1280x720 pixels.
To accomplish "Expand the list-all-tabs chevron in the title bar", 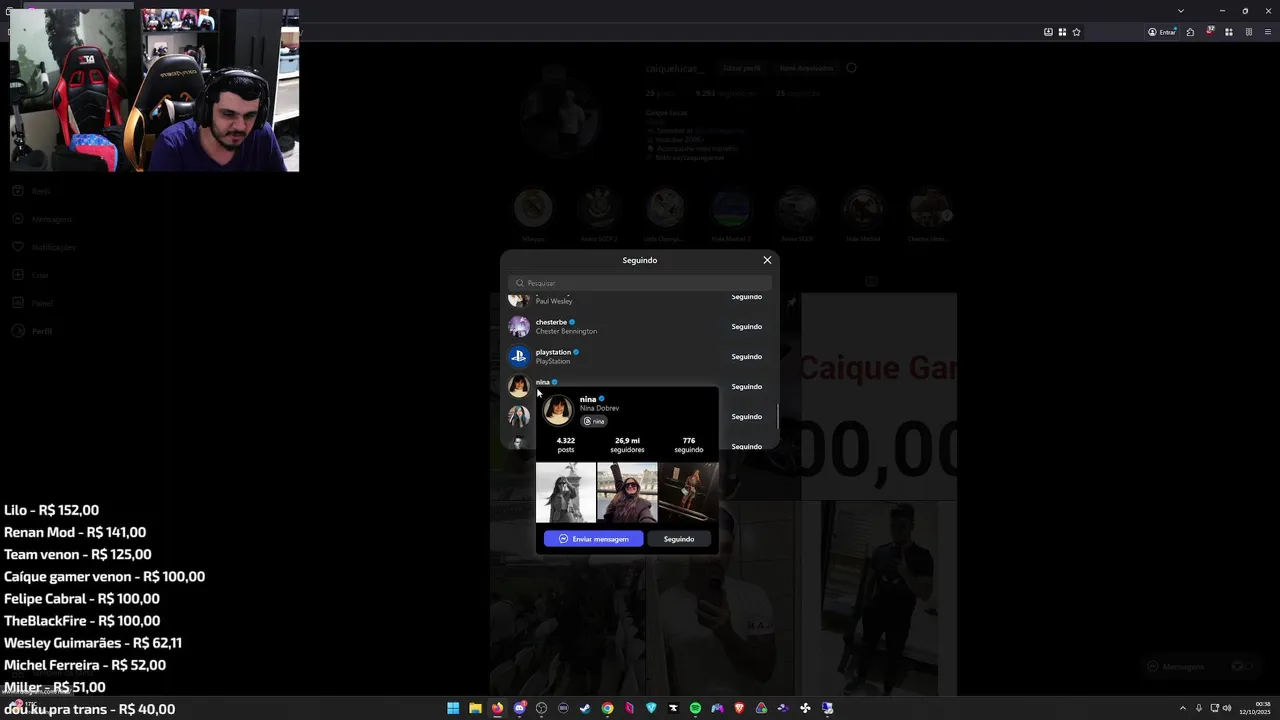I will 1180,11.
